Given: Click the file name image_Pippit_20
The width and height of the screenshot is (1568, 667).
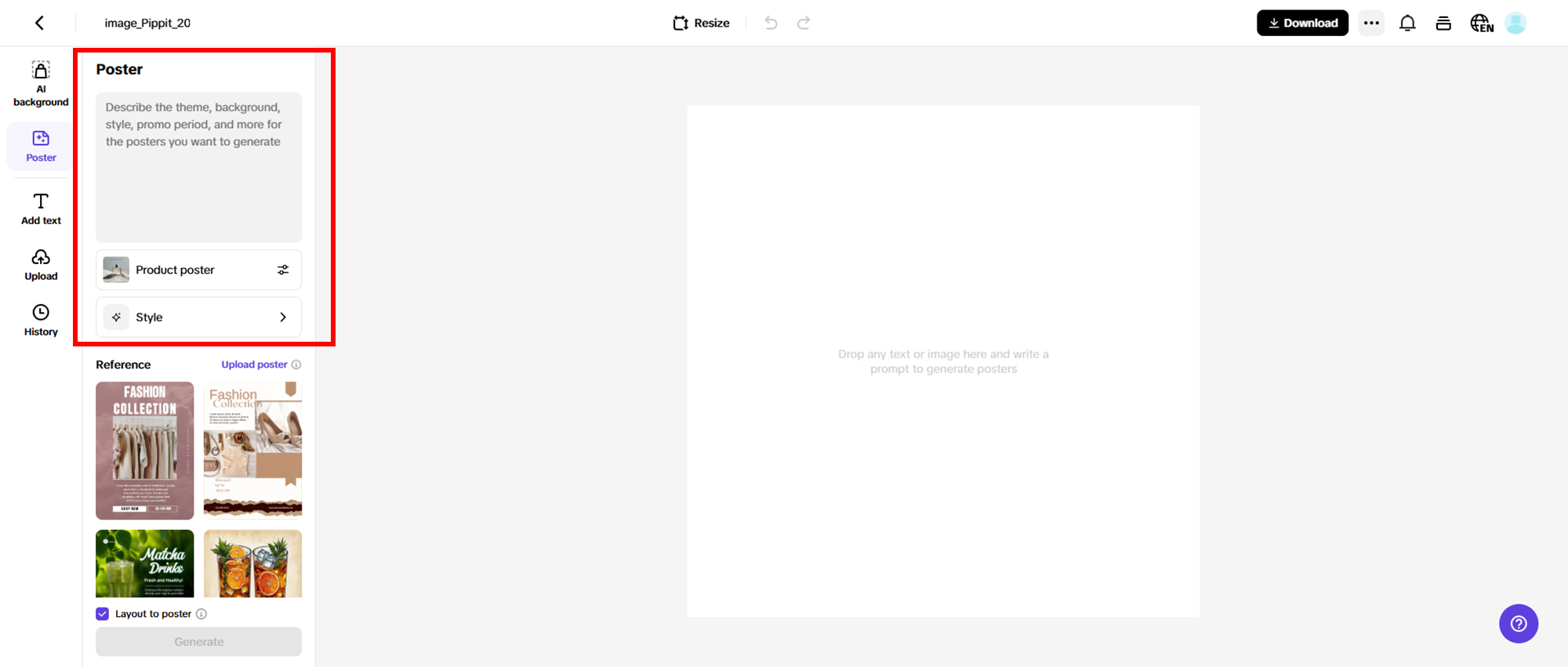Looking at the screenshot, I should coord(147,23).
